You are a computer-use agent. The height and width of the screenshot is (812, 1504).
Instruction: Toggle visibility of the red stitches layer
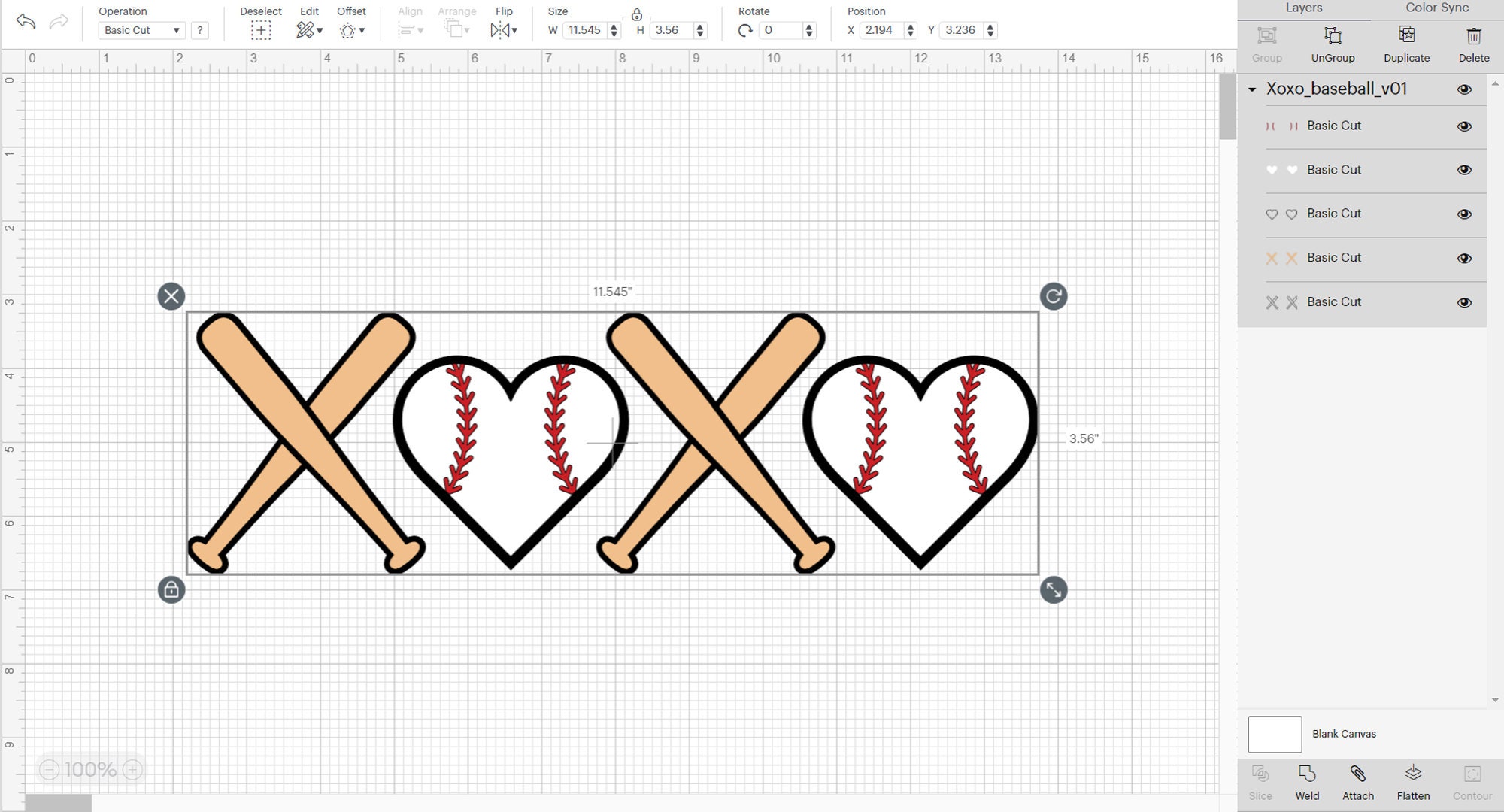pos(1465,126)
